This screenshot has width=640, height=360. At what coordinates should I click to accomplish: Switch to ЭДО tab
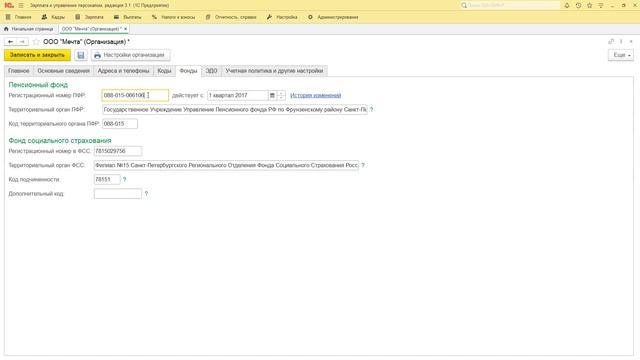click(x=211, y=71)
